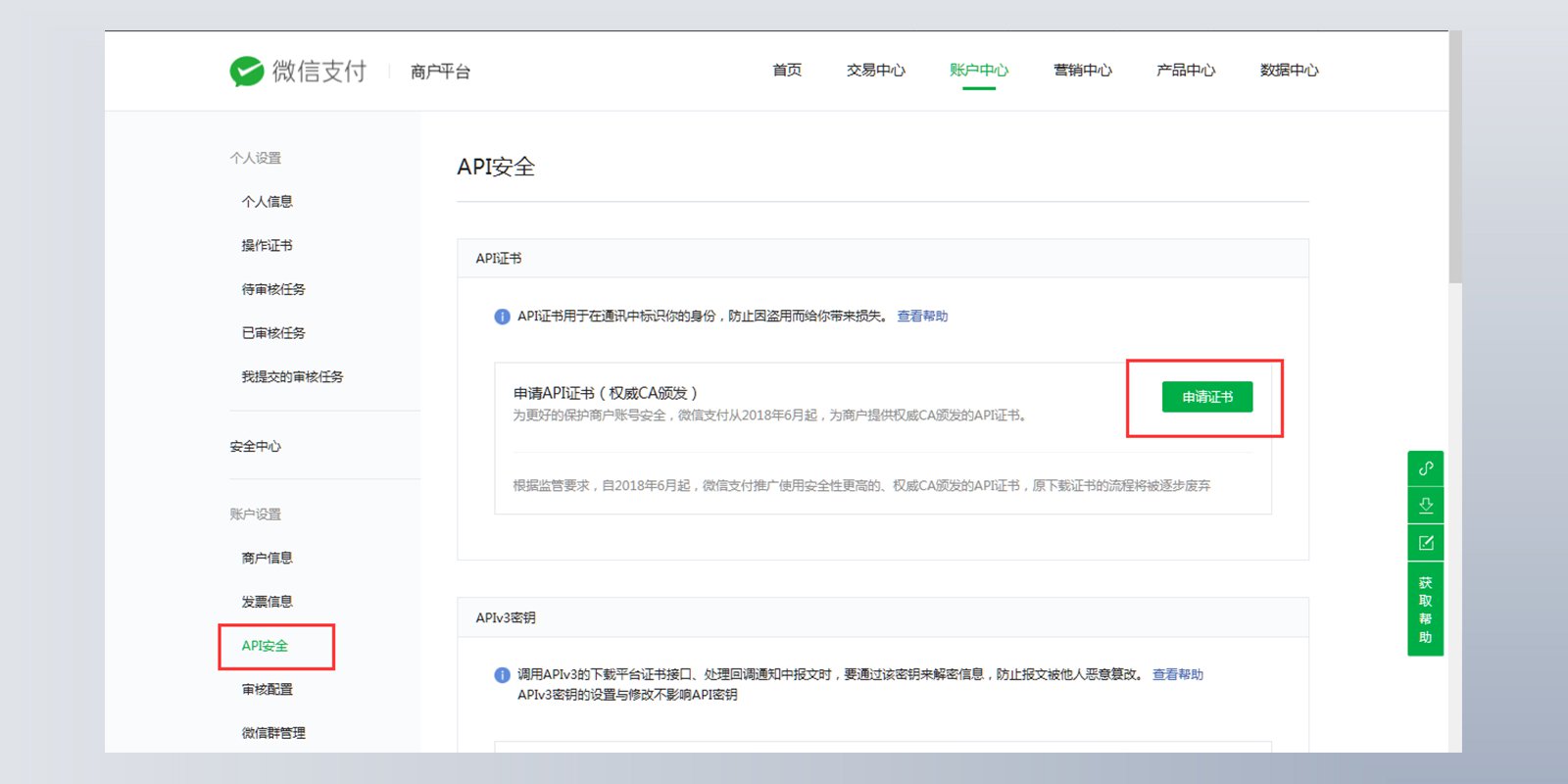Click info icon beside API证书 description
The image size is (1568, 784).
coord(502,317)
